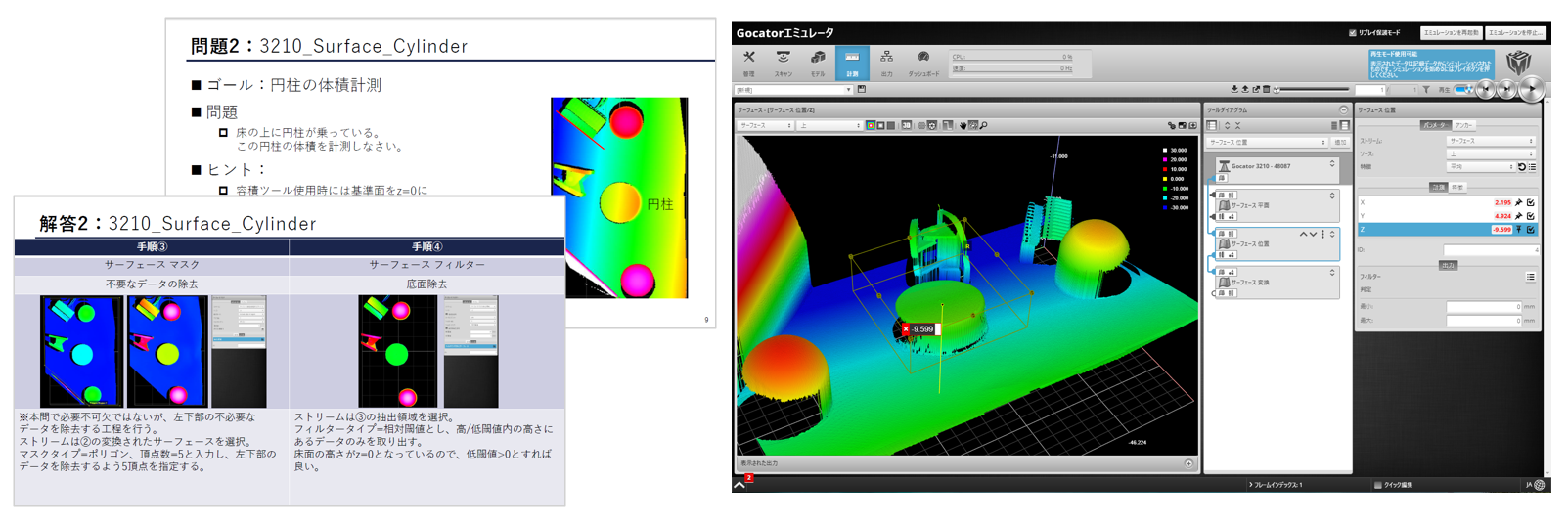The height and width of the screenshot is (524, 1568).
Task: Toggle the Y measurement checkbox
Action: [1531, 216]
